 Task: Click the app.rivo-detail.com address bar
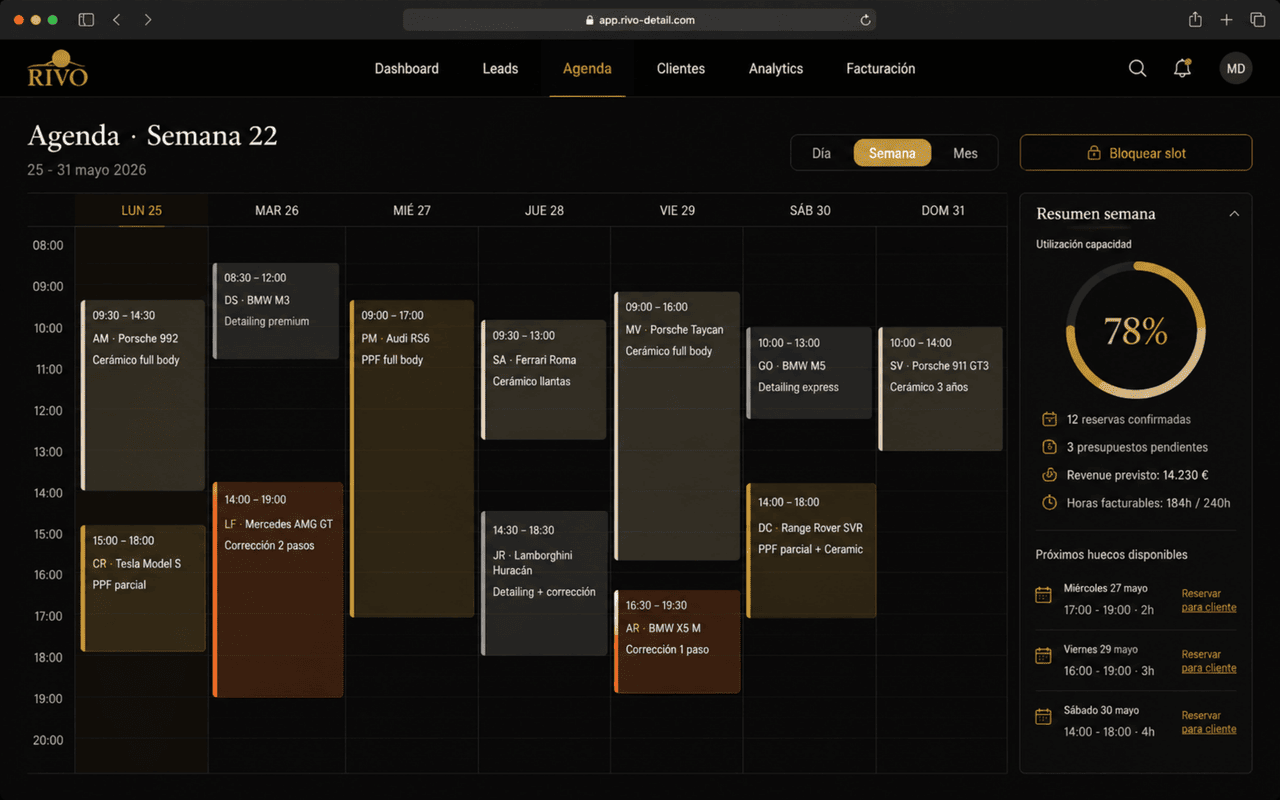(x=640, y=20)
